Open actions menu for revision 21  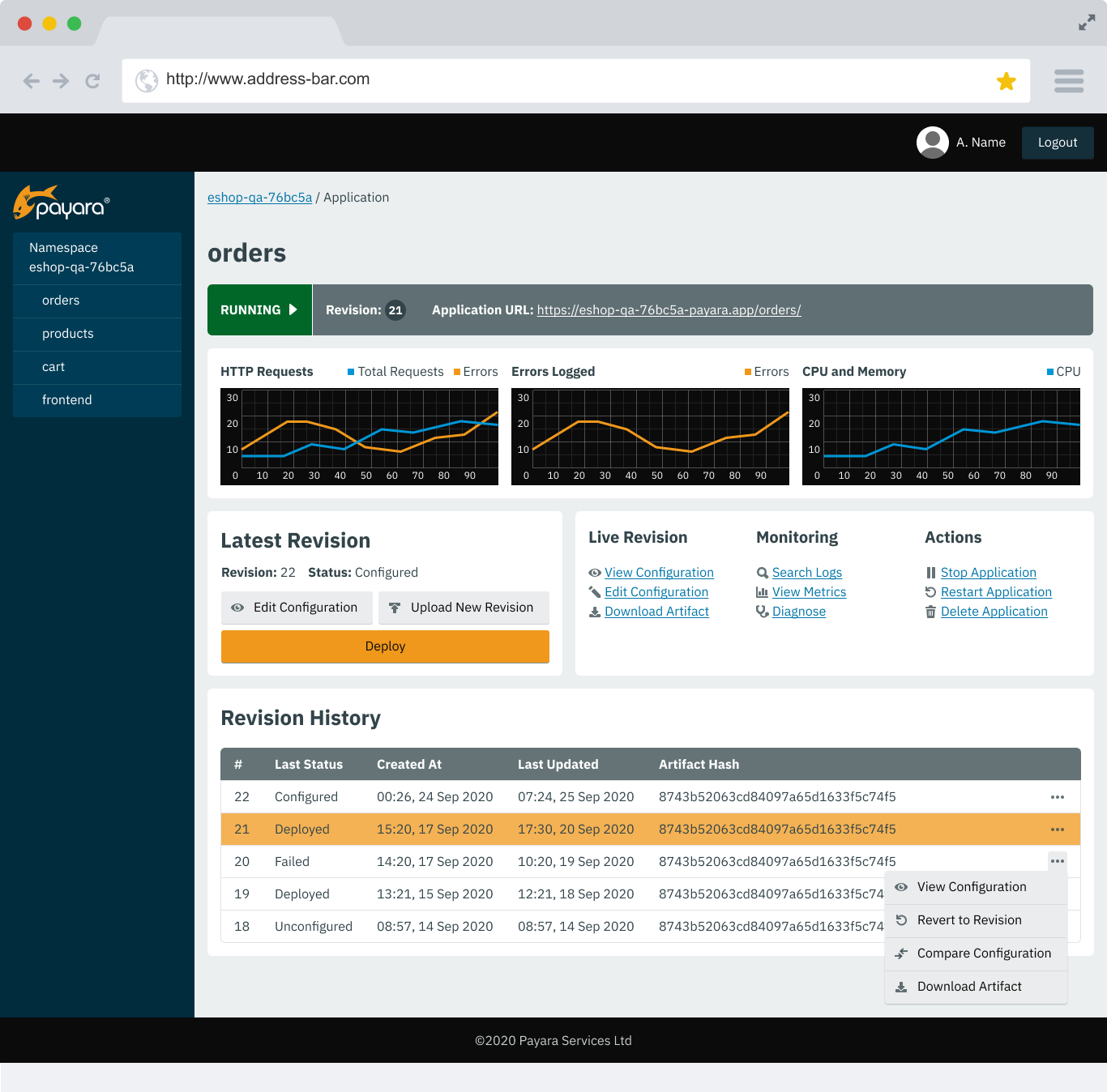(x=1057, y=830)
